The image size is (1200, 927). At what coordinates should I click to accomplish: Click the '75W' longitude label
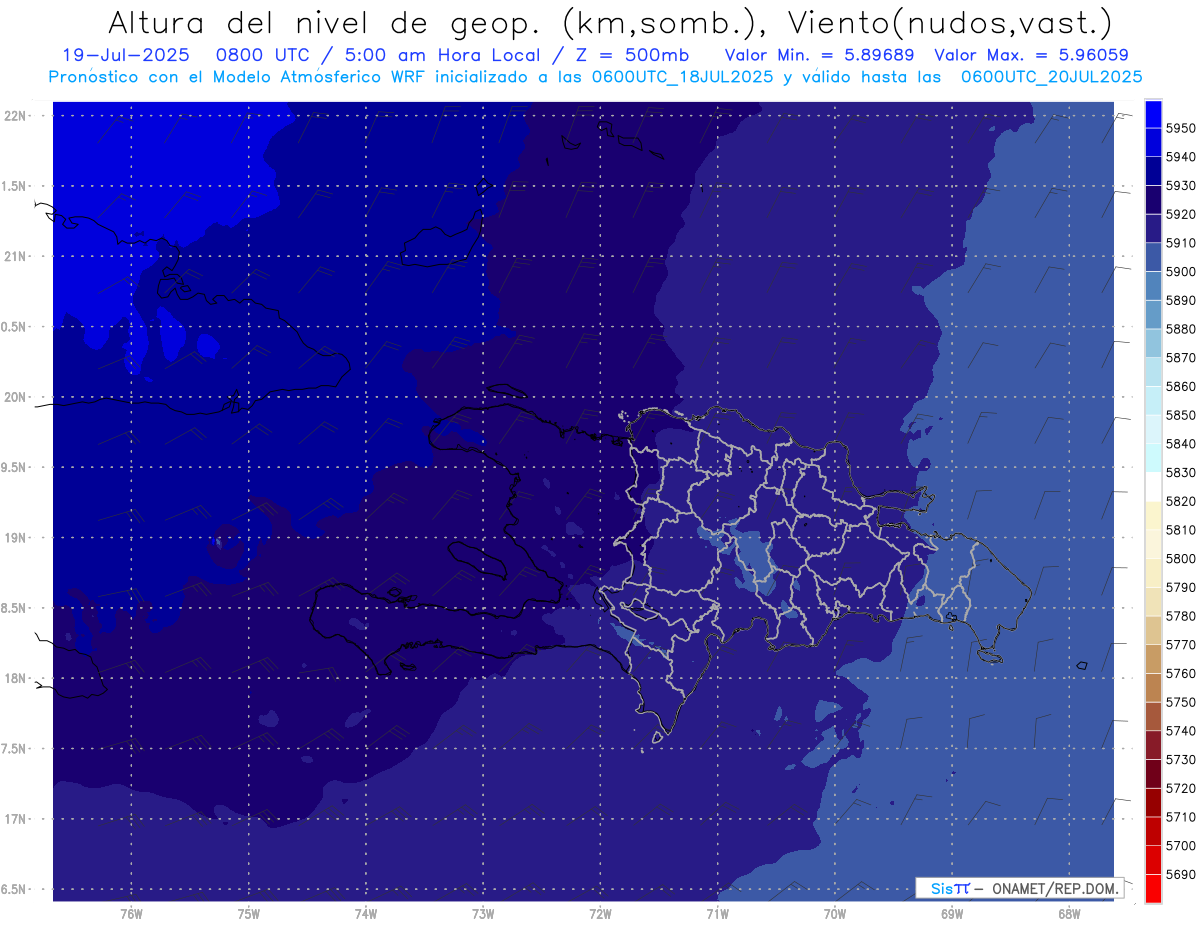[249, 913]
